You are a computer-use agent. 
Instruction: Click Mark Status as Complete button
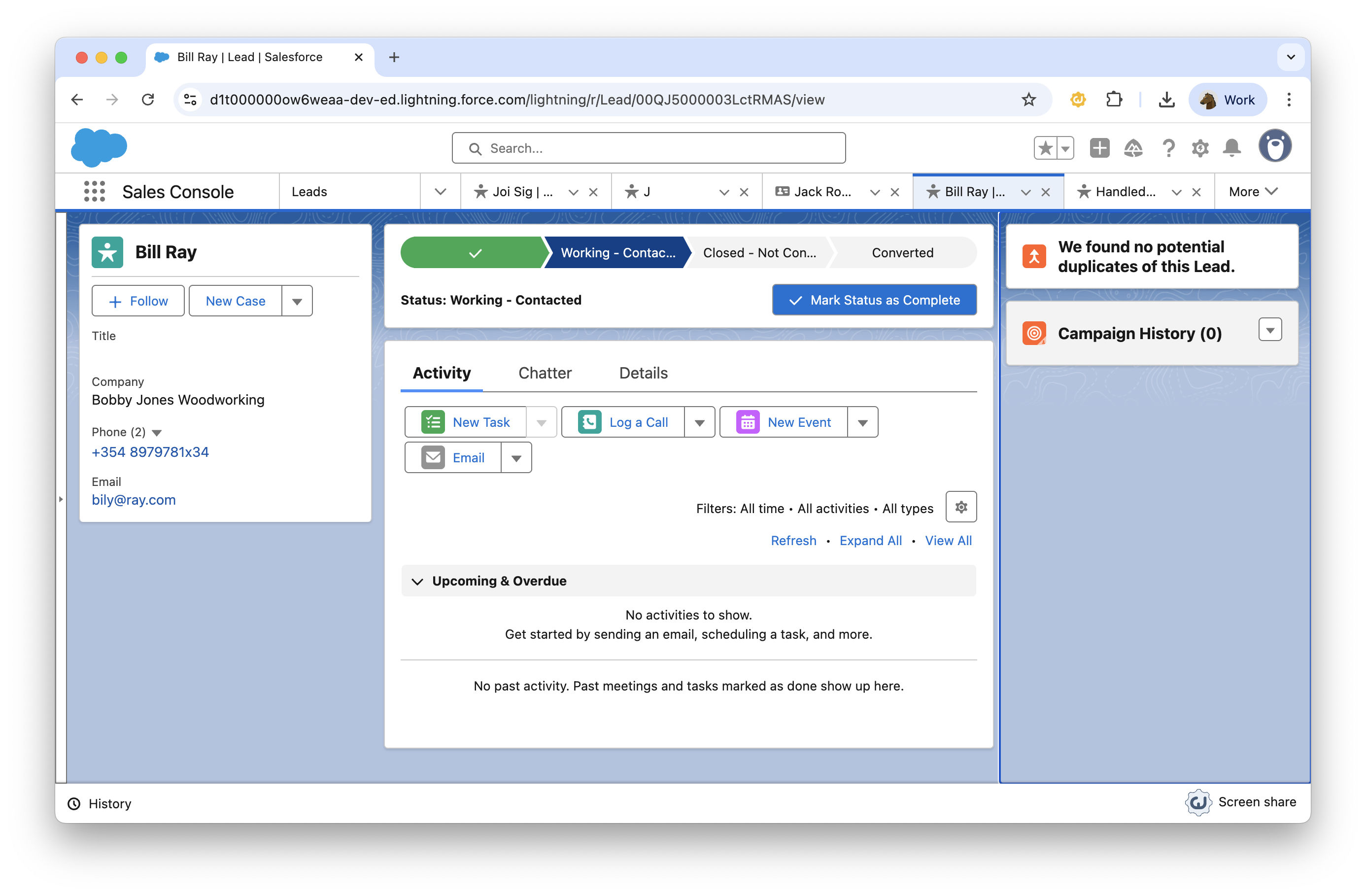coord(874,300)
